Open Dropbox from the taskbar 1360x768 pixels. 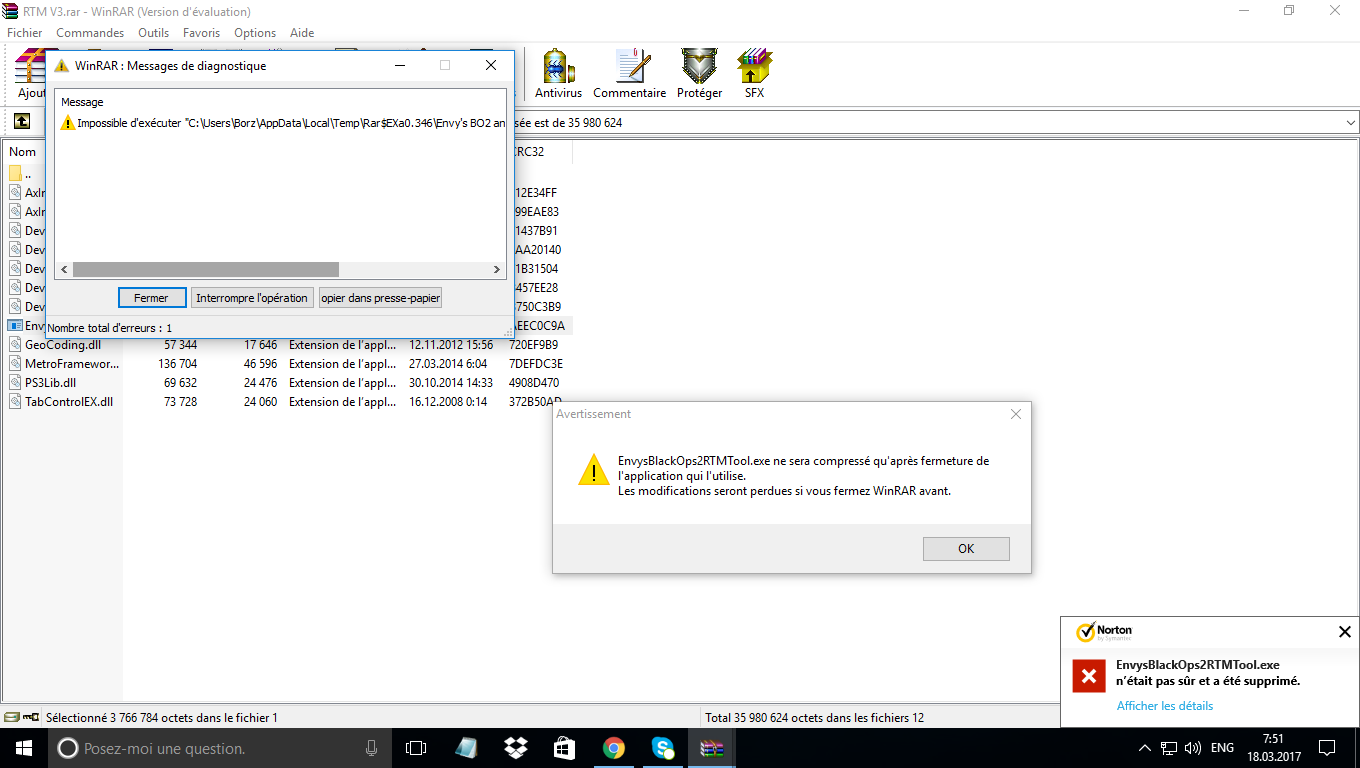[516, 748]
